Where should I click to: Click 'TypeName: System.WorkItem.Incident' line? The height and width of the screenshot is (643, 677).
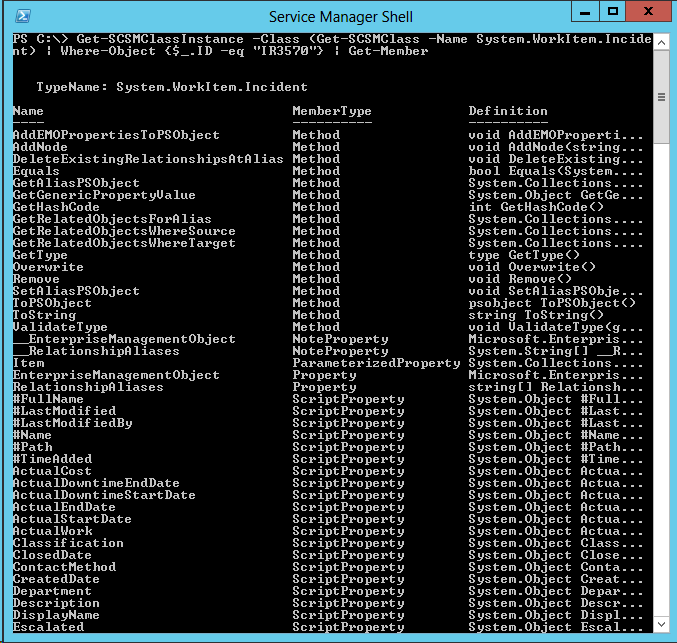coord(172,87)
